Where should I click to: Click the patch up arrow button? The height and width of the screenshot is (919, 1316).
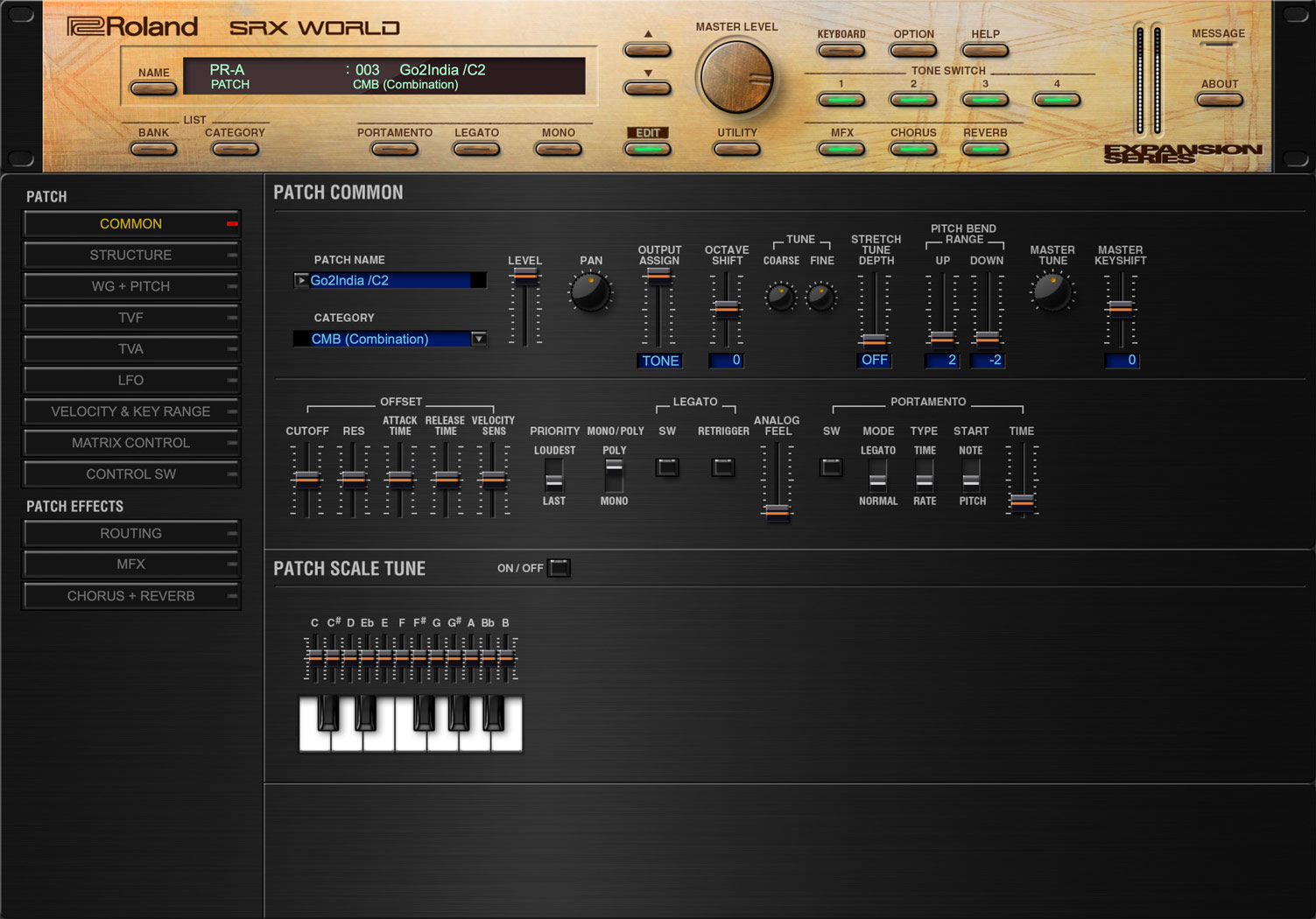648,50
